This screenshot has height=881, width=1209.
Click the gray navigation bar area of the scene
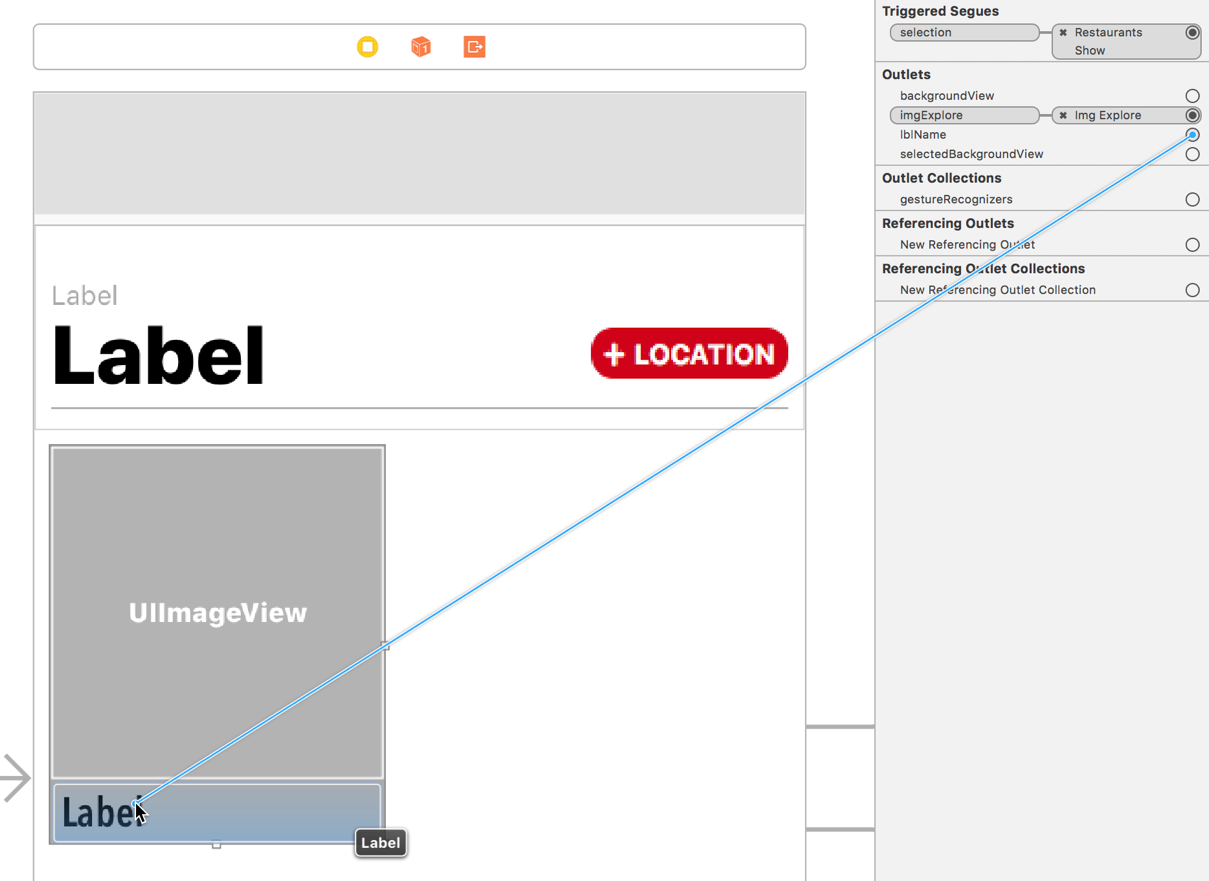(419, 153)
